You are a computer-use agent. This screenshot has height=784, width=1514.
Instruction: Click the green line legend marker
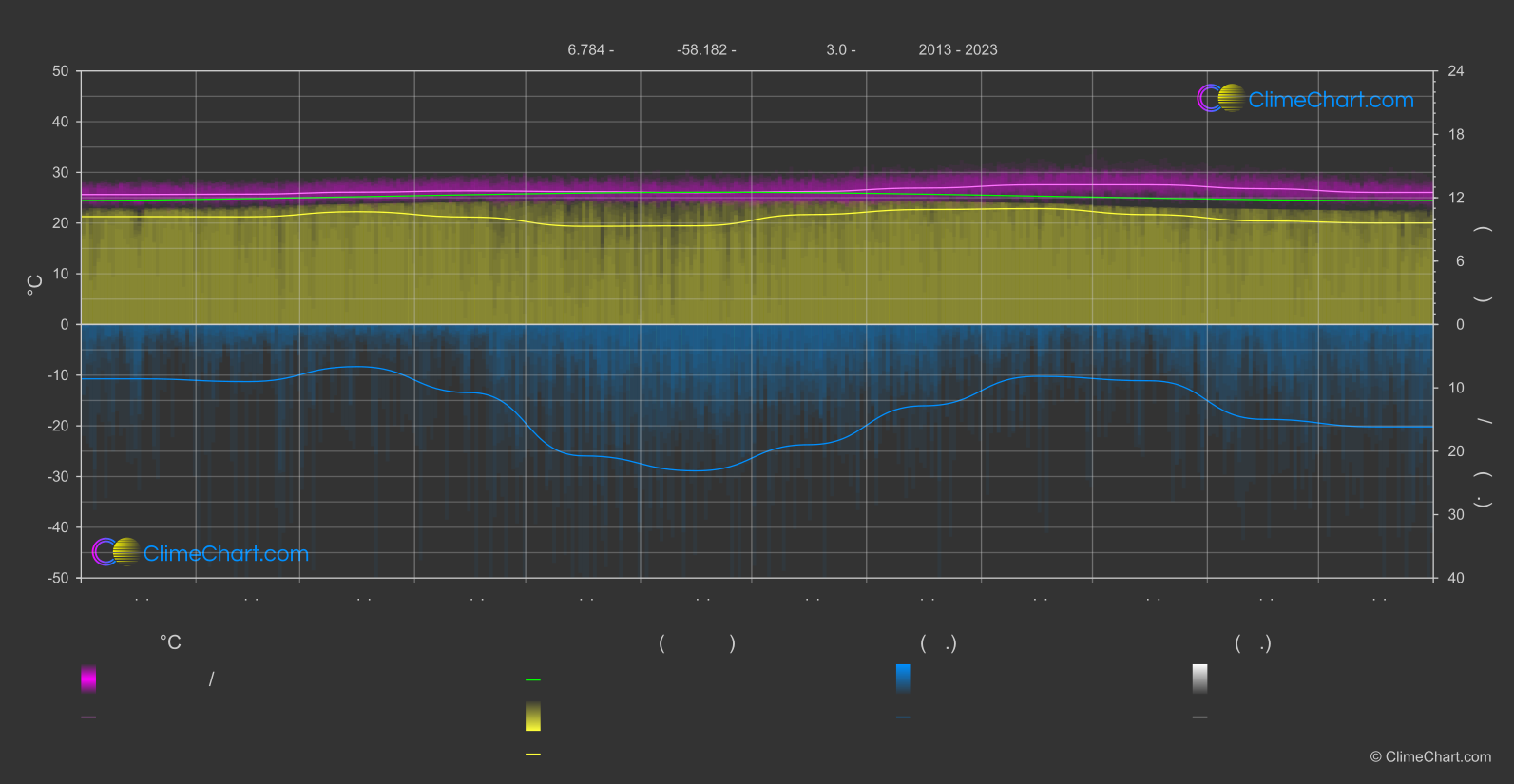tap(533, 680)
